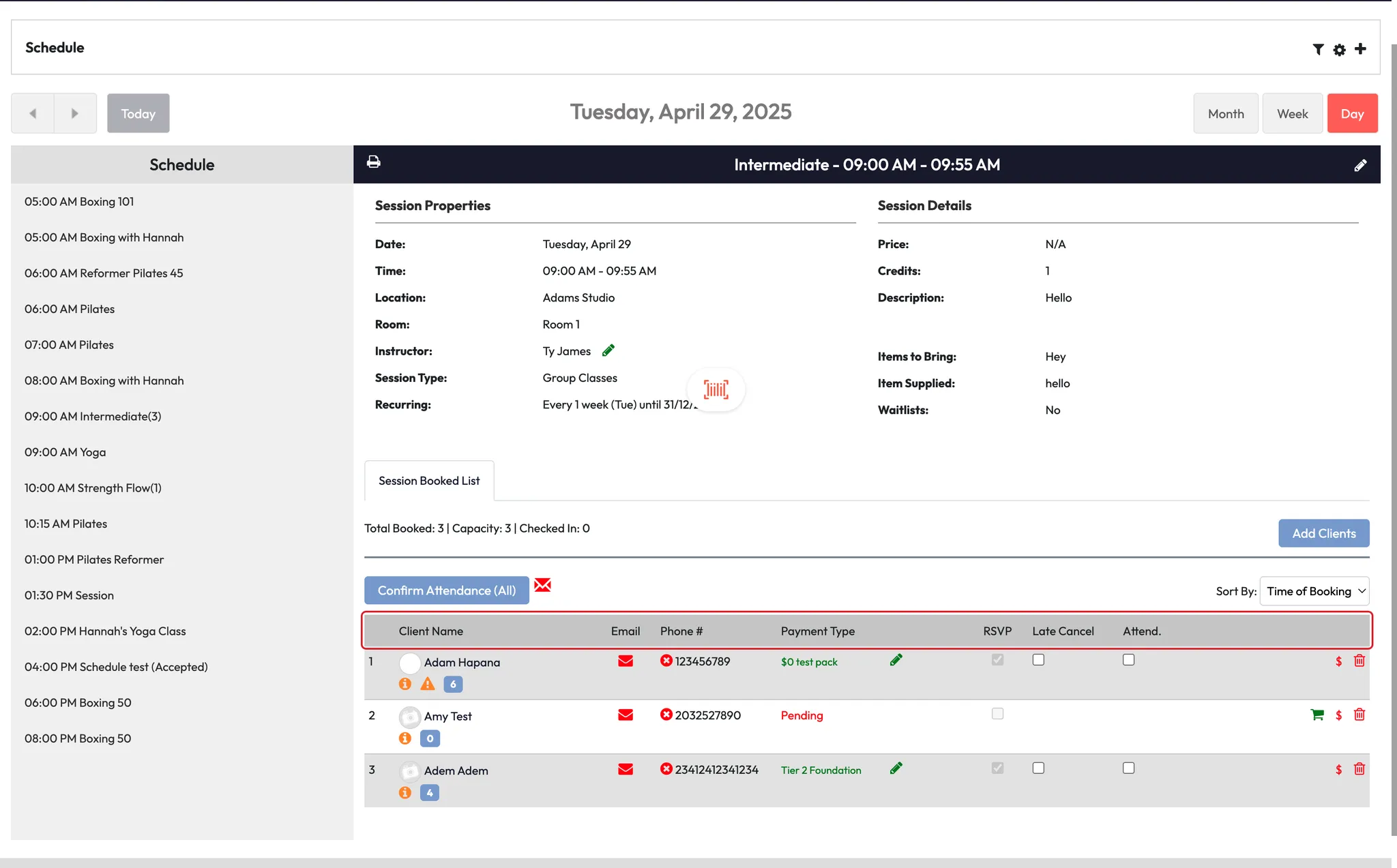Go to previous day arrow

(x=33, y=113)
